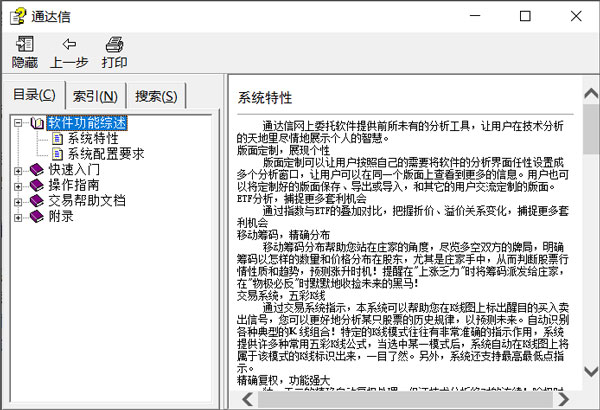Click the purple book icon for 附录

pyautogui.click(x=37, y=216)
